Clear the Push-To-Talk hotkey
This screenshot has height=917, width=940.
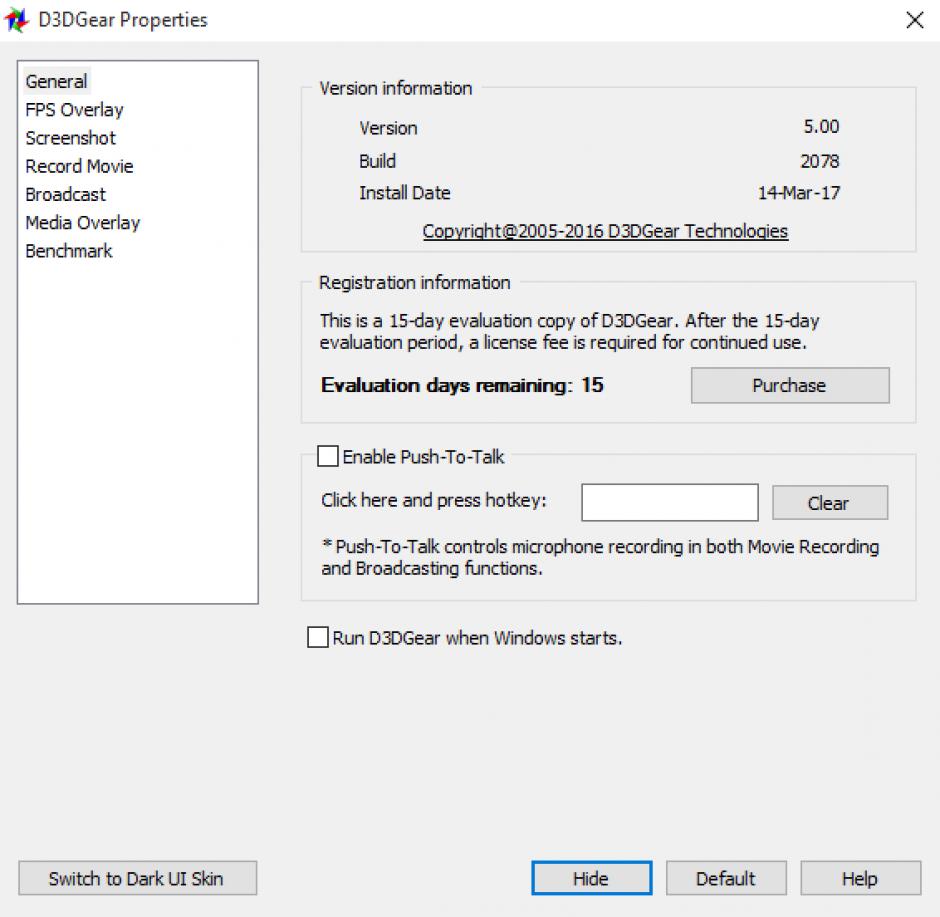point(830,502)
